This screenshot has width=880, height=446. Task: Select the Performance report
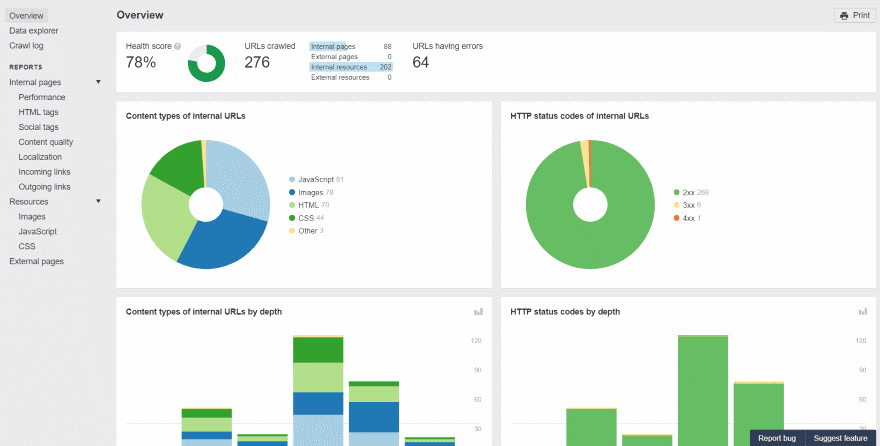[42, 97]
